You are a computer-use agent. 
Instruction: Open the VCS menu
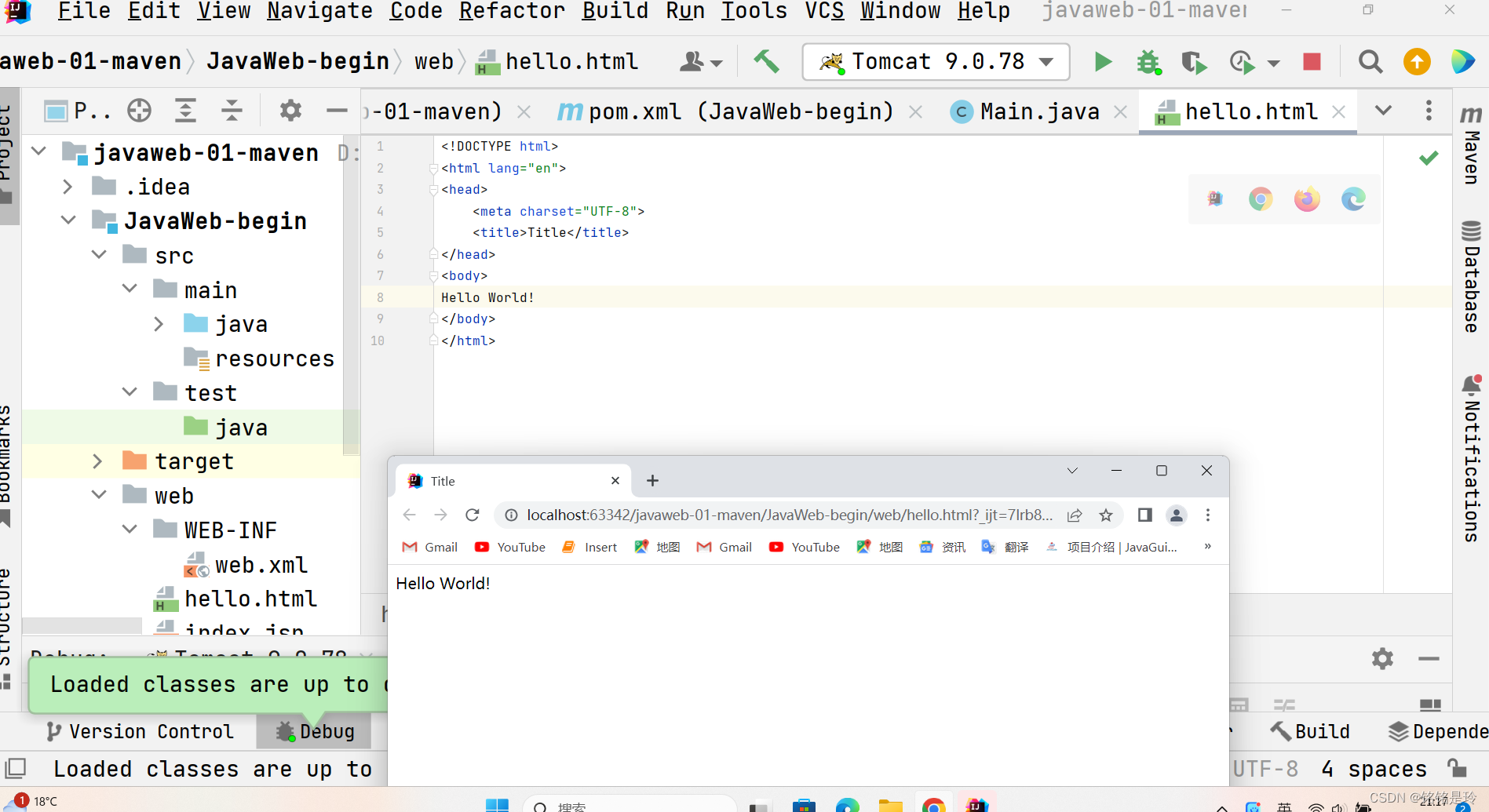824,11
